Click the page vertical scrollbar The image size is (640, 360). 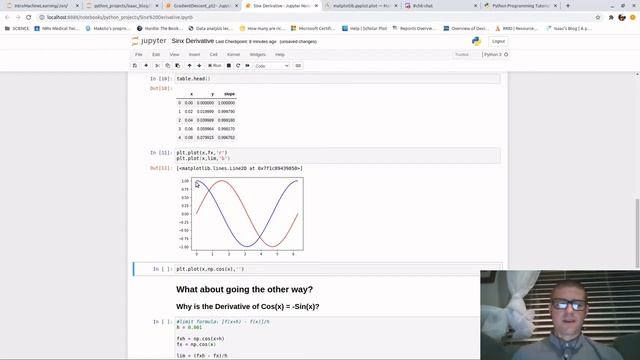point(637,233)
